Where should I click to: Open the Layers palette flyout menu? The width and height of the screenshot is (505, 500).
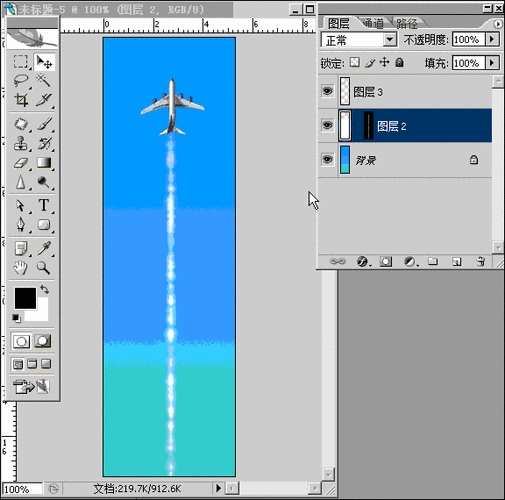tap(497, 24)
